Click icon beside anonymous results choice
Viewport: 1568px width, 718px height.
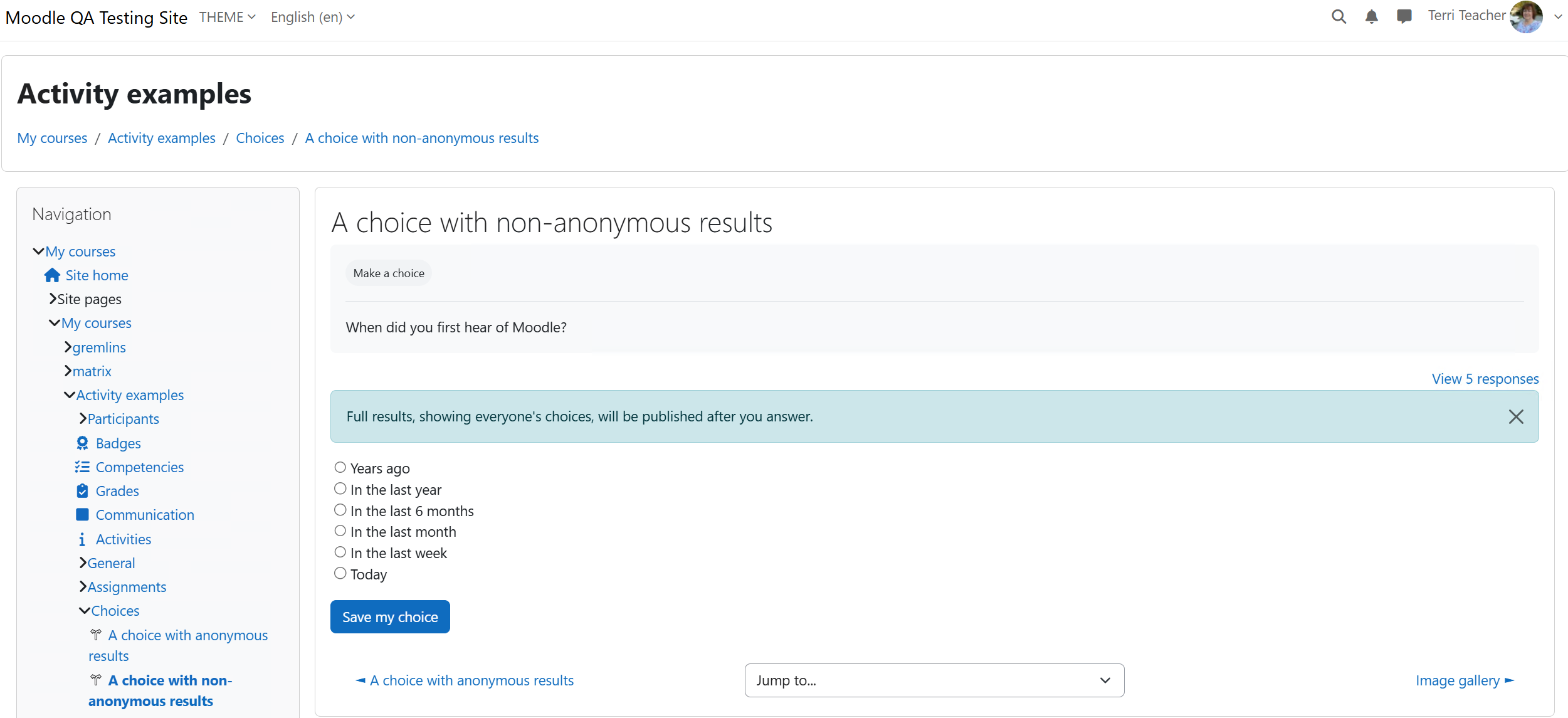(x=96, y=635)
